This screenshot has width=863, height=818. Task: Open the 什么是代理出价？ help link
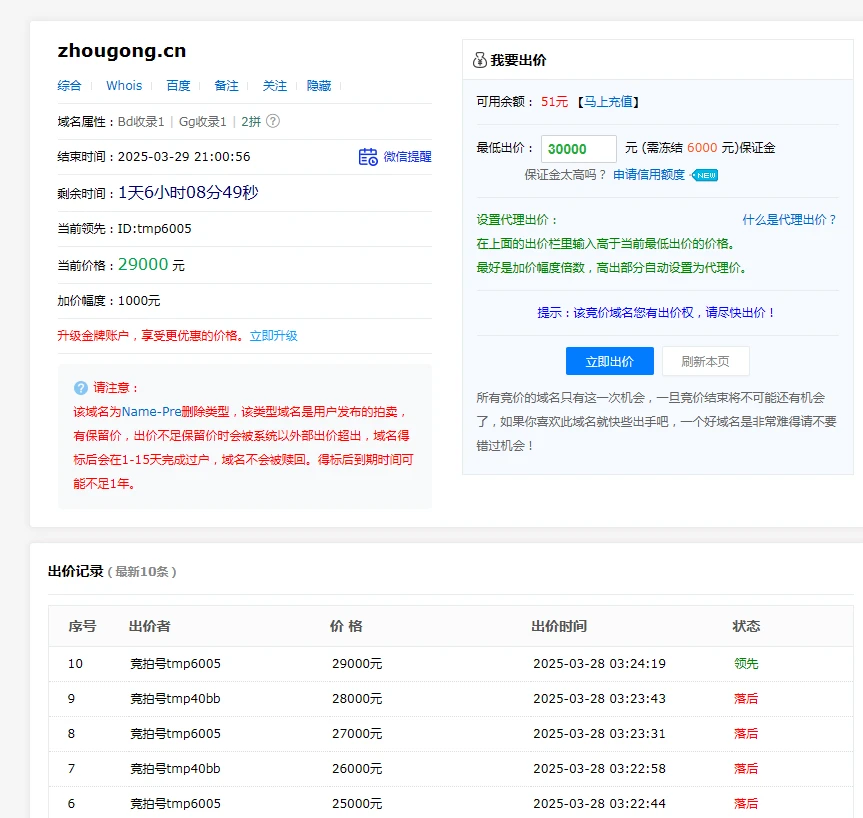789,220
